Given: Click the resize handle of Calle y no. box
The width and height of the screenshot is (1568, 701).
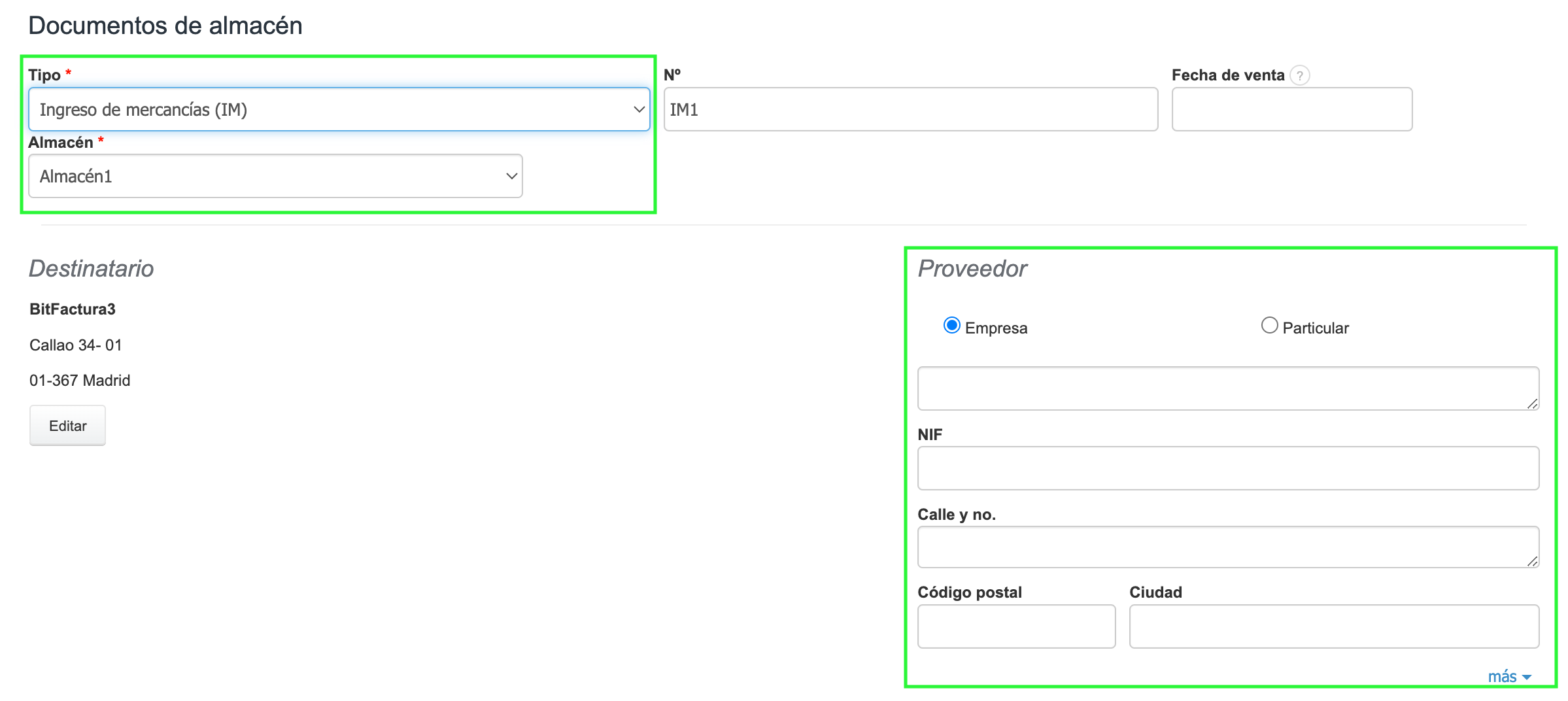Looking at the screenshot, I should [x=1532, y=562].
